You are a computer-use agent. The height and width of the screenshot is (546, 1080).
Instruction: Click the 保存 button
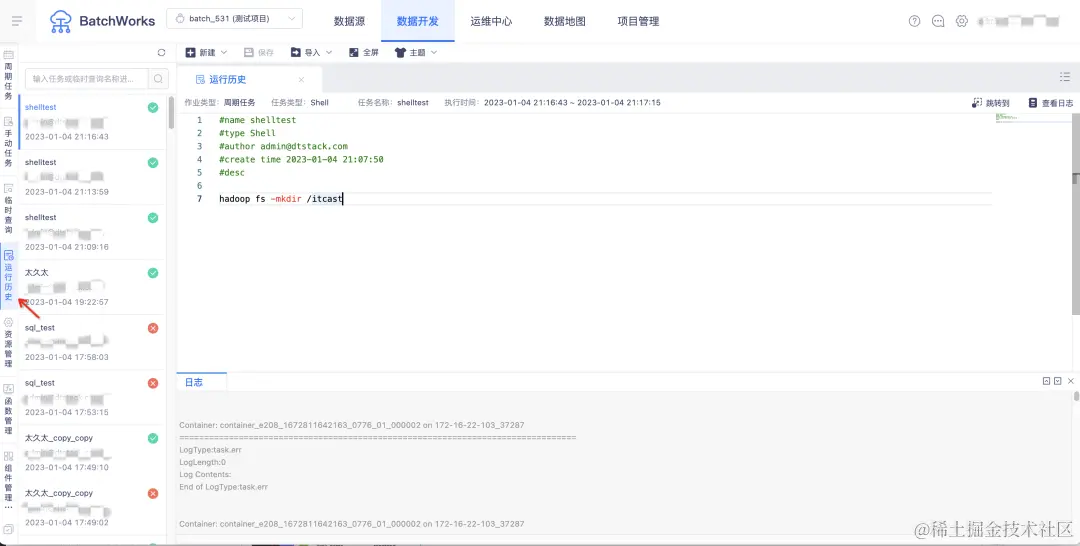pyautogui.click(x=258, y=52)
